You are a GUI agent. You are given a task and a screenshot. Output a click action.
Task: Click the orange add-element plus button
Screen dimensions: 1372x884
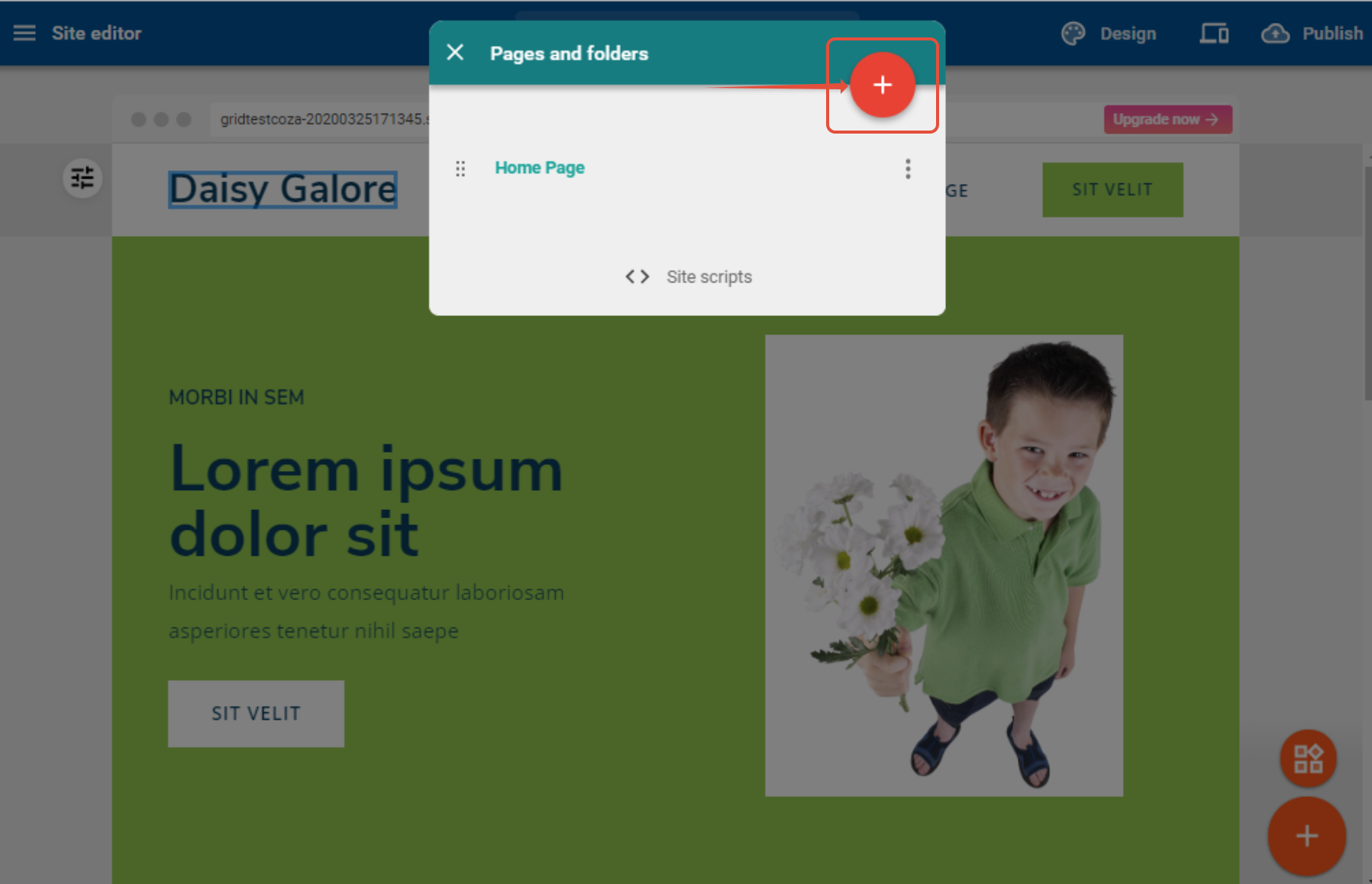[1306, 836]
